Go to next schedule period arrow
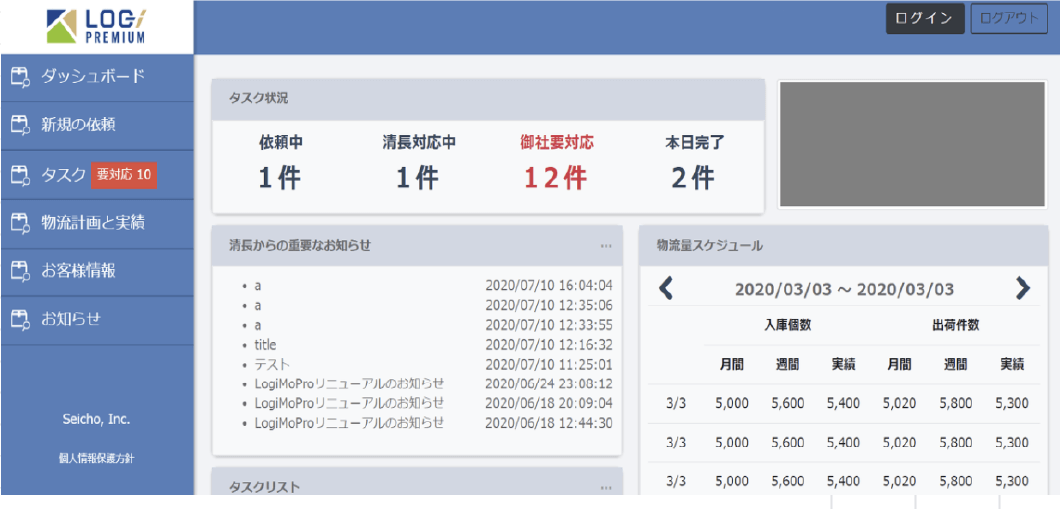The width and height of the screenshot is (1062, 510). coord(1022,289)
